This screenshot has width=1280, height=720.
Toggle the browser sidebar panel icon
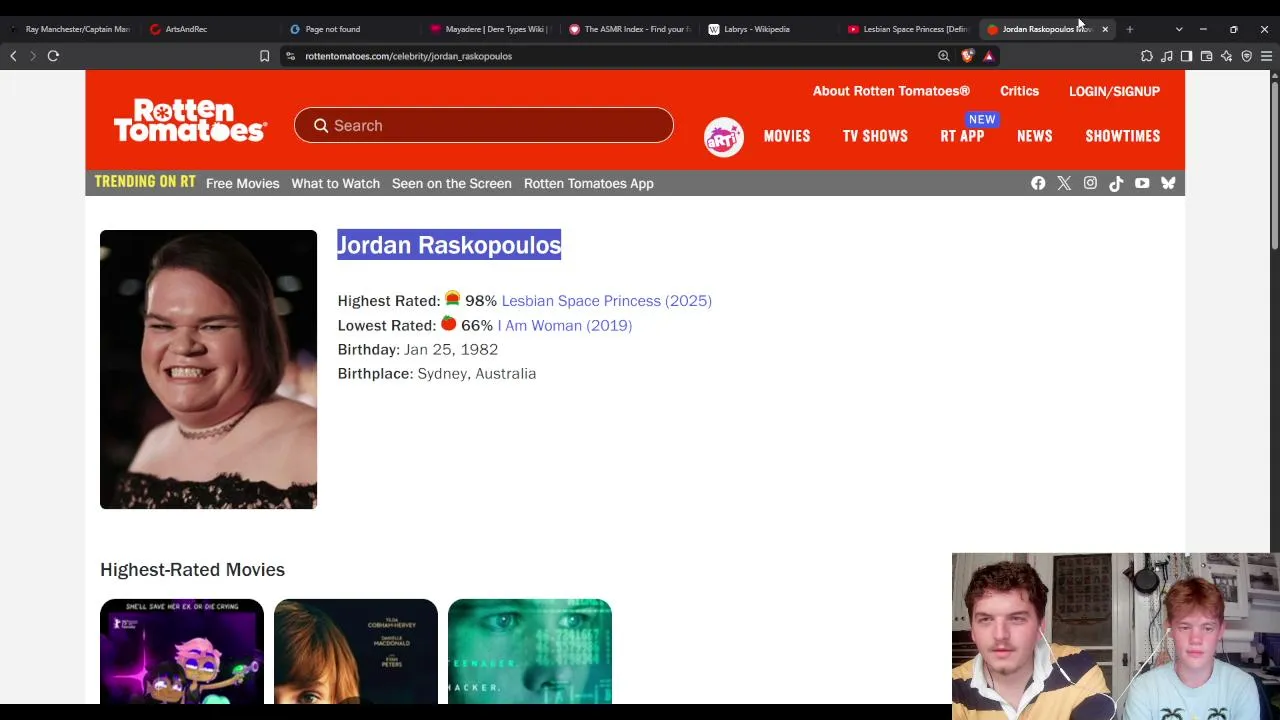click(x=1186, y=56)
